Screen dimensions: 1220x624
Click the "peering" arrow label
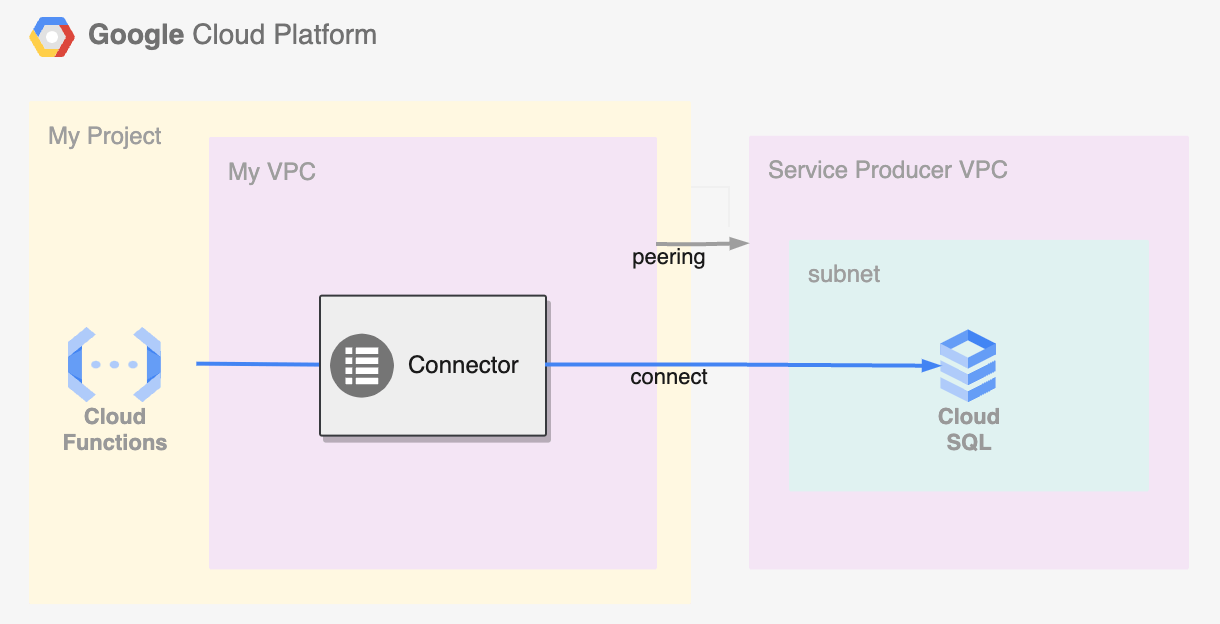click(669, 258)
